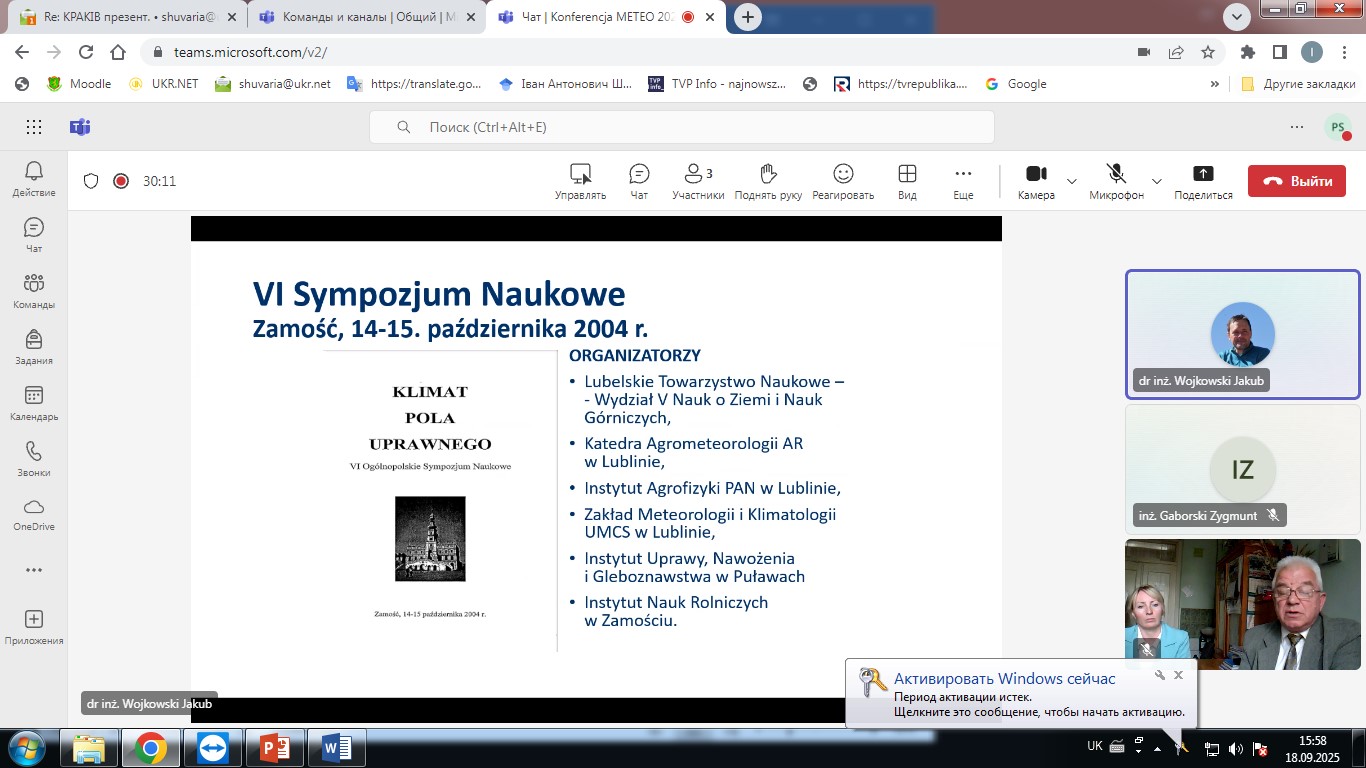Show hidden tray icons arrow
This screenshot has height=768, width=1366.
coord(1158,748)
